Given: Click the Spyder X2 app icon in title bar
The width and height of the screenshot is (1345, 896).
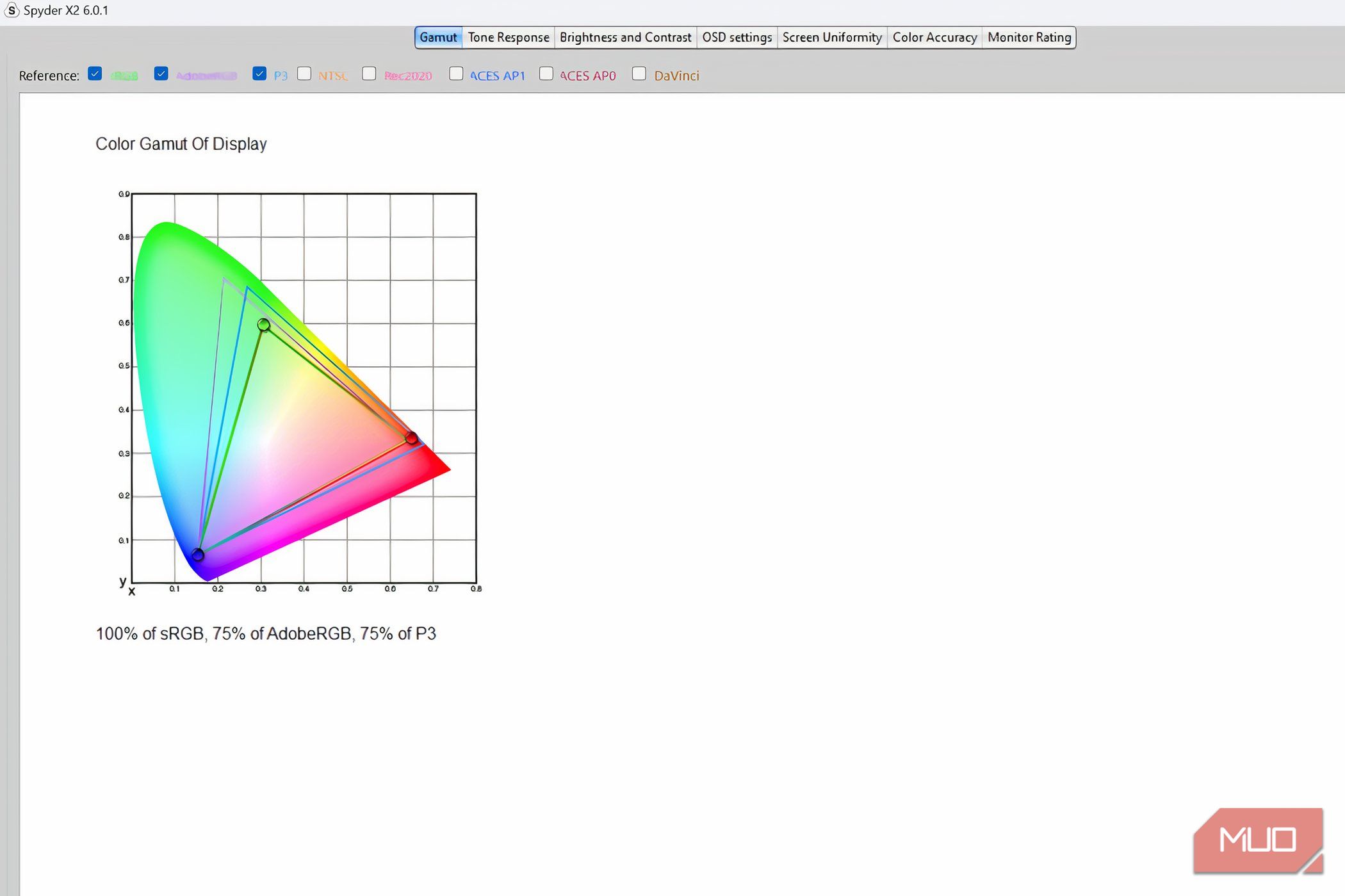Looking at the screenshot, I should click(x=11, y=10).
